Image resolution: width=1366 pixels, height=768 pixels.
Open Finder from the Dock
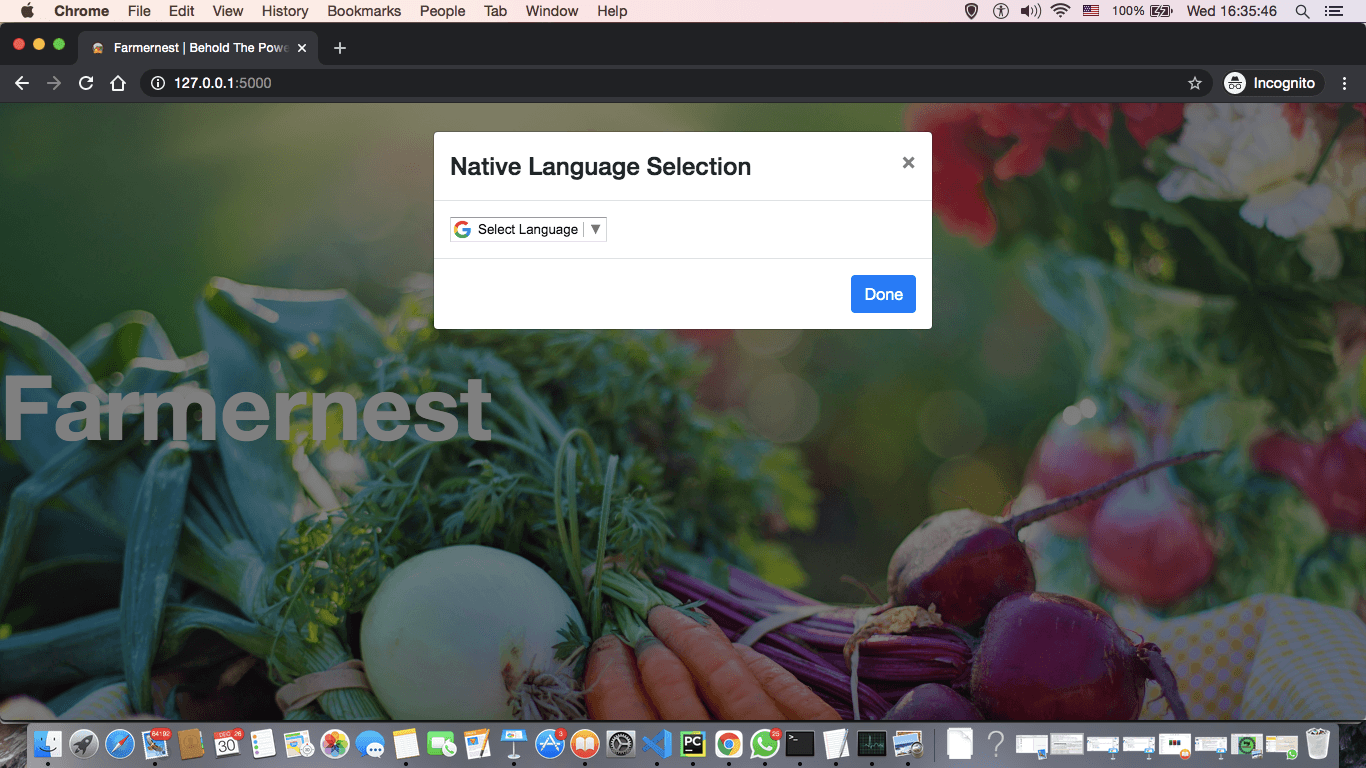[x=48, y=743]
